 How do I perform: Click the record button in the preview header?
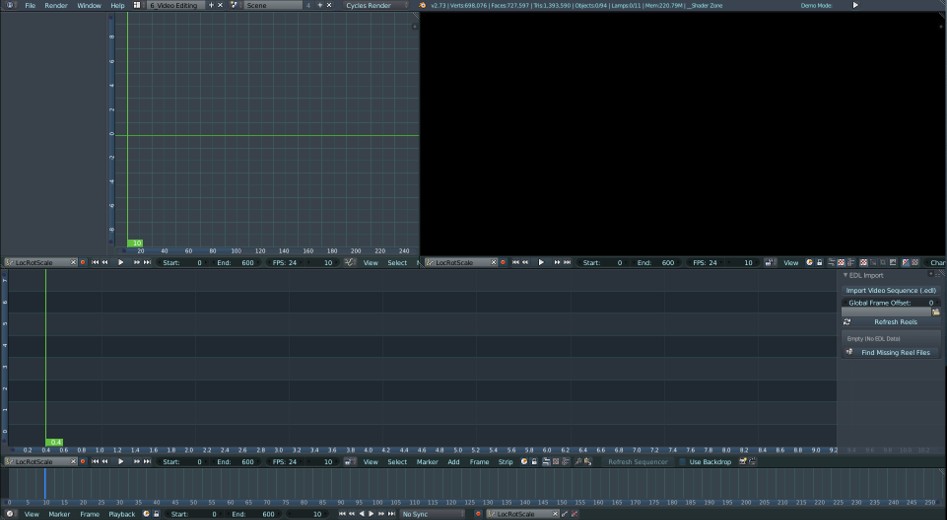pos(503,263)
